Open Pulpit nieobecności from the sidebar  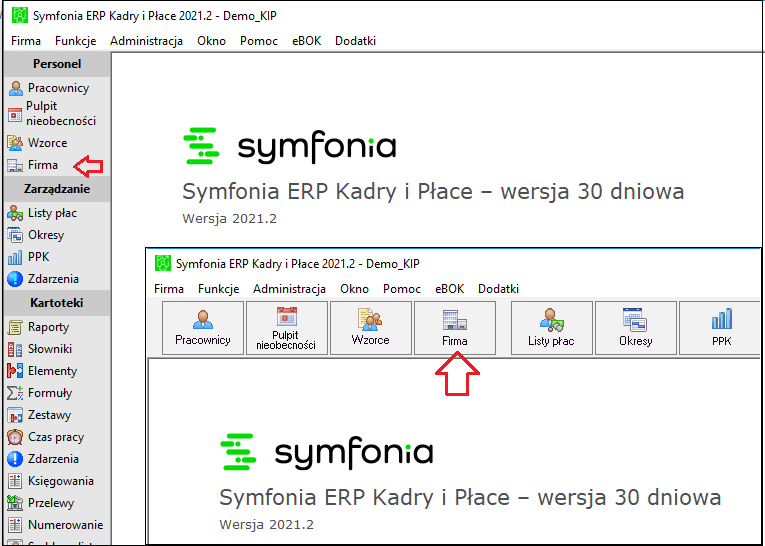click(x=52, y=113)
